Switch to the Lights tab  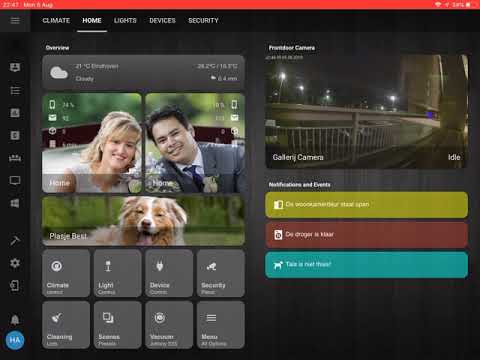(125, 21)
